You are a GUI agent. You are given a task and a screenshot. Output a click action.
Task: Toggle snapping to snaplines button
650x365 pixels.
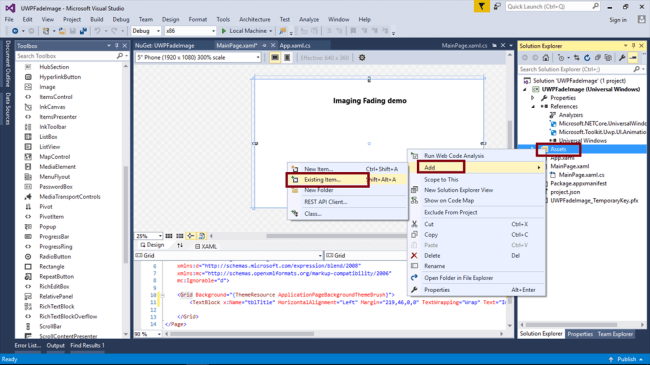191,236
